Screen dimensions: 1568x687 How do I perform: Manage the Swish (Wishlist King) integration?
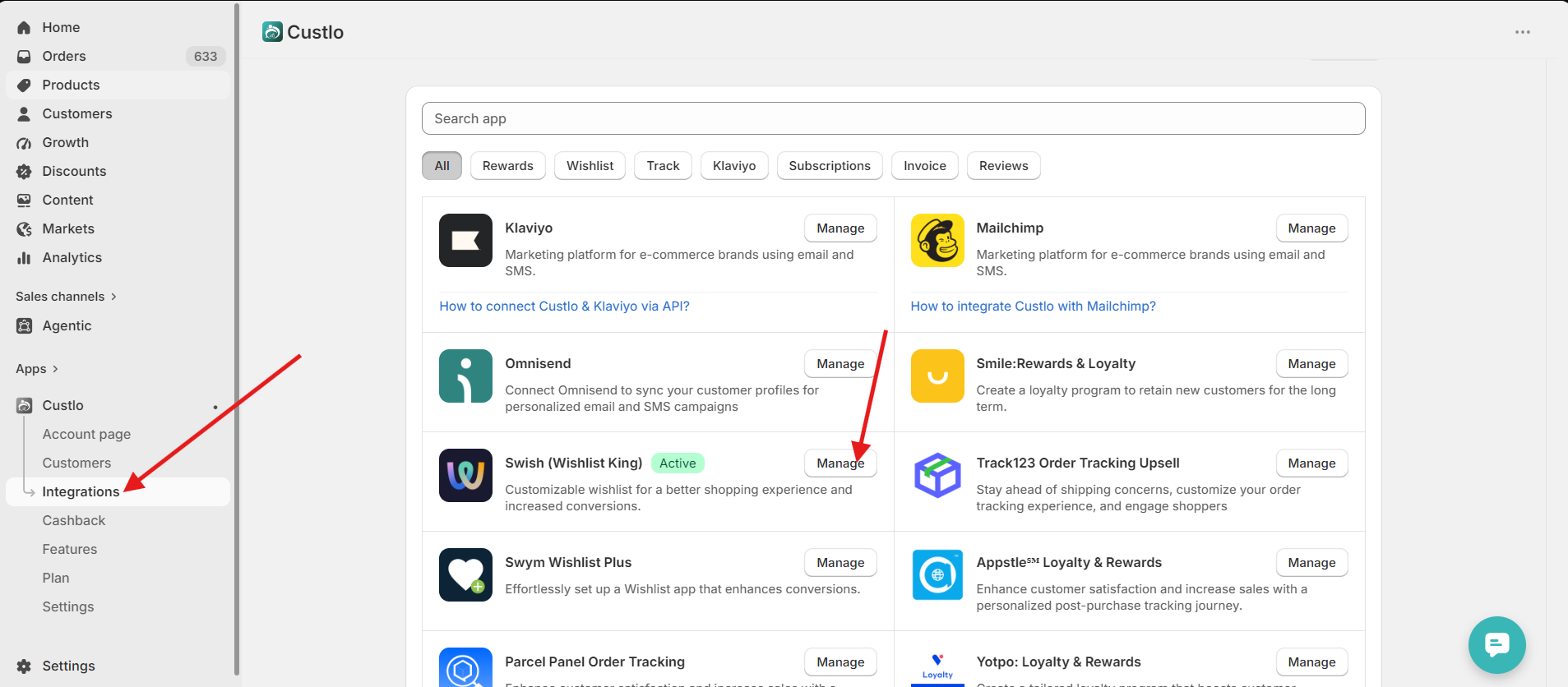tap(840, 463)
